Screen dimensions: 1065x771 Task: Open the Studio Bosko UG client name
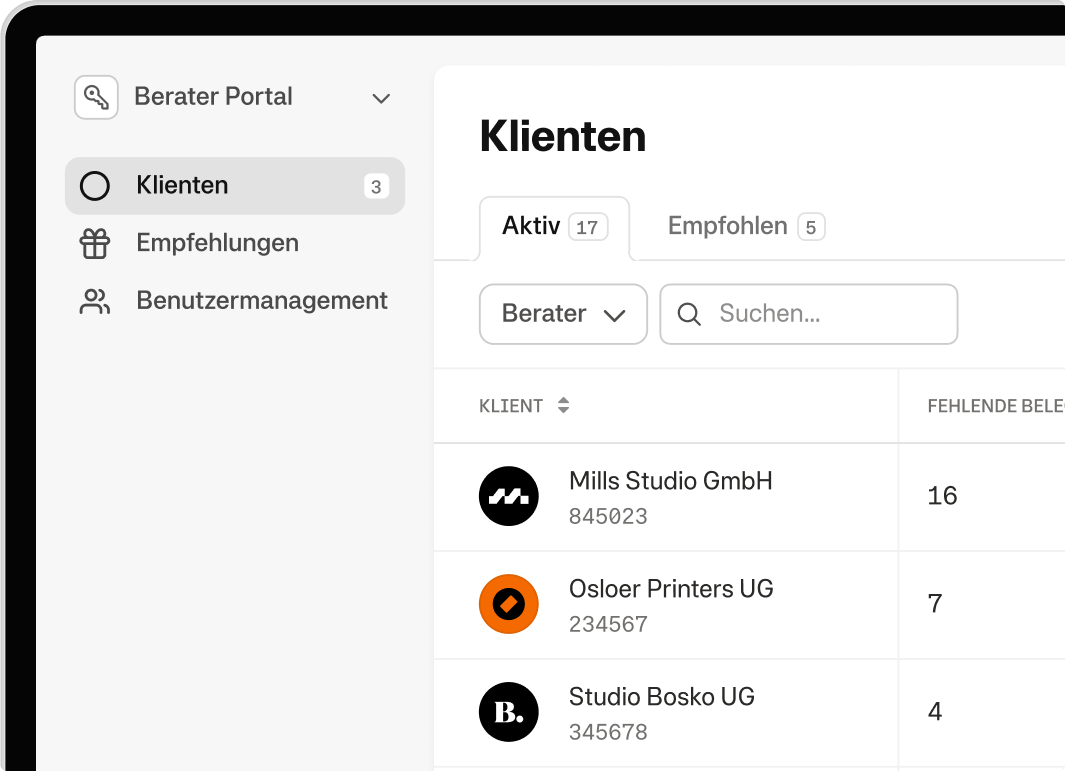(661, 697)
